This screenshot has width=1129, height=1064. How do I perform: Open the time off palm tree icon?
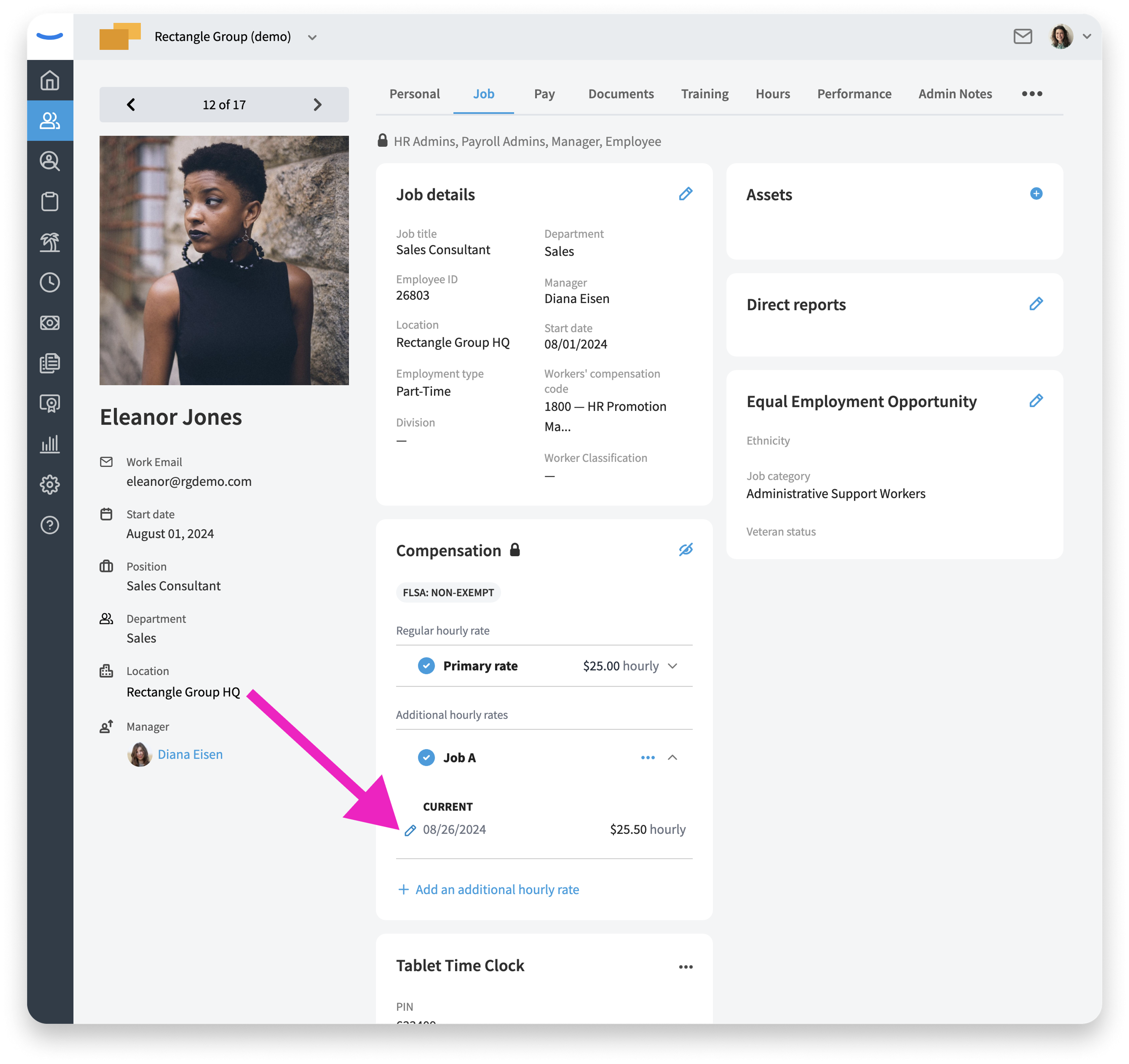coord(50,242)
